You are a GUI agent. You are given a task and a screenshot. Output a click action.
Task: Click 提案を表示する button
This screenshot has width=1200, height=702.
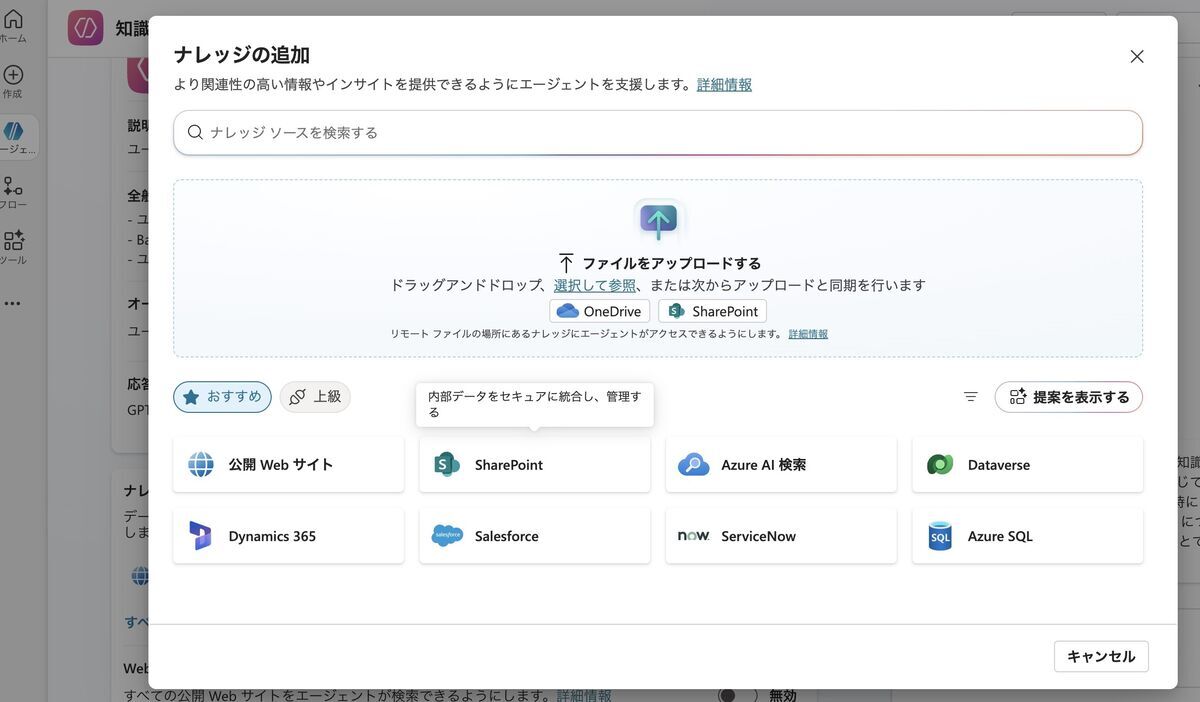coord(1068,397)
